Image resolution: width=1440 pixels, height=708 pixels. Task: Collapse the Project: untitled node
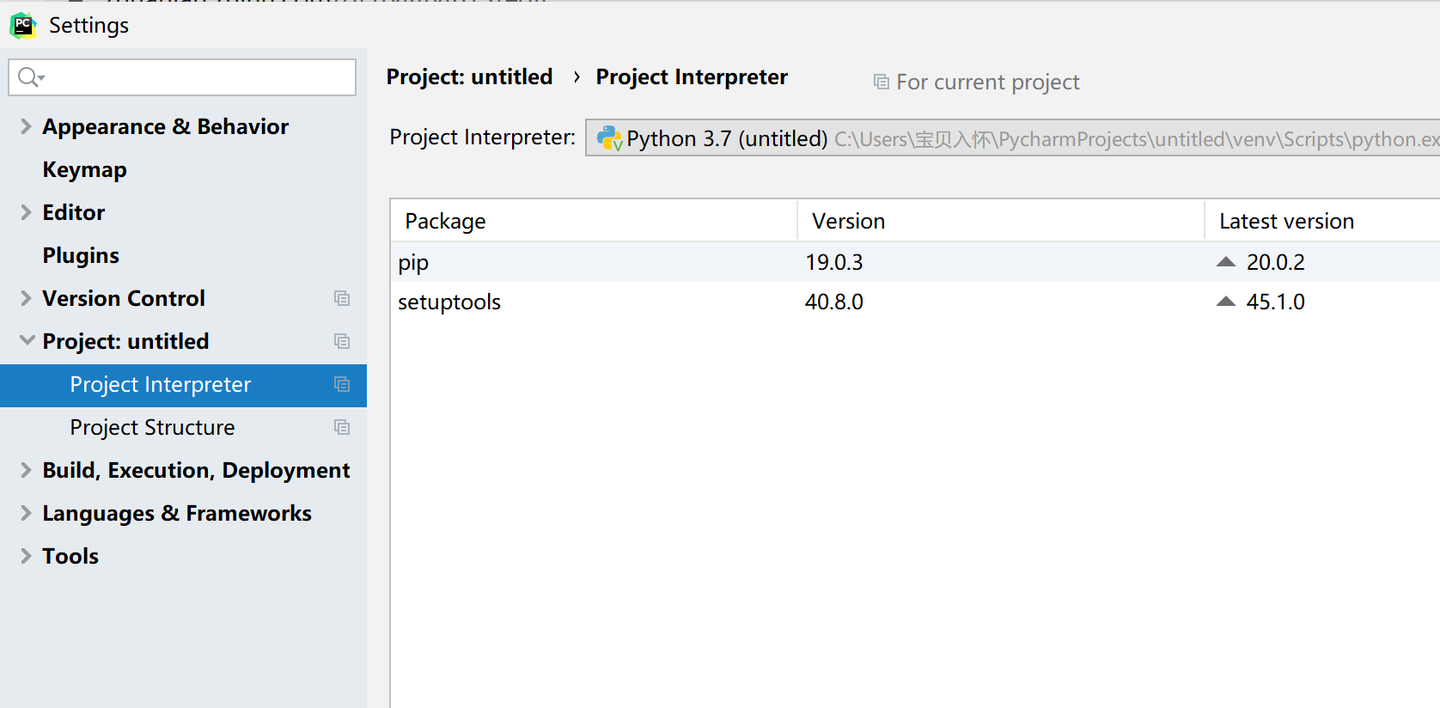(26, 341)
